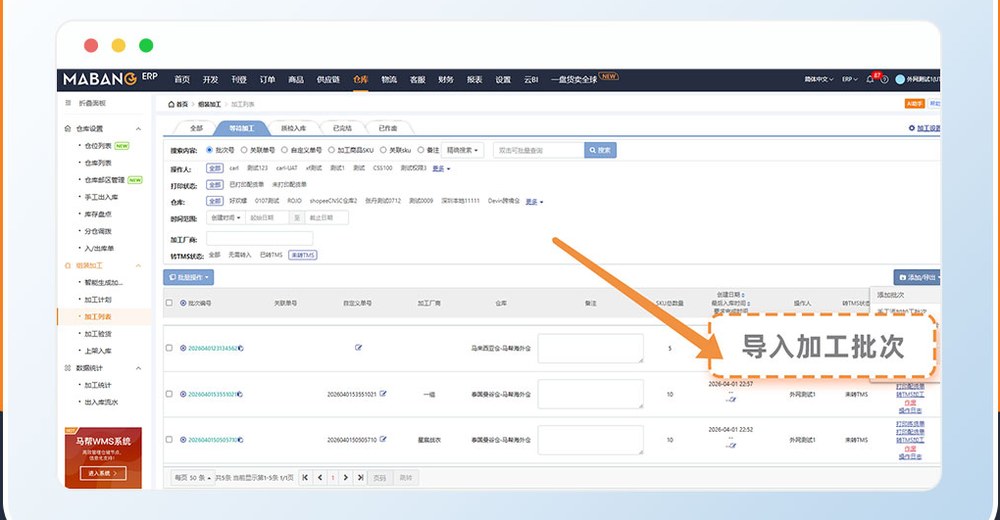Open the 物流 top menu

click(389, 79)
